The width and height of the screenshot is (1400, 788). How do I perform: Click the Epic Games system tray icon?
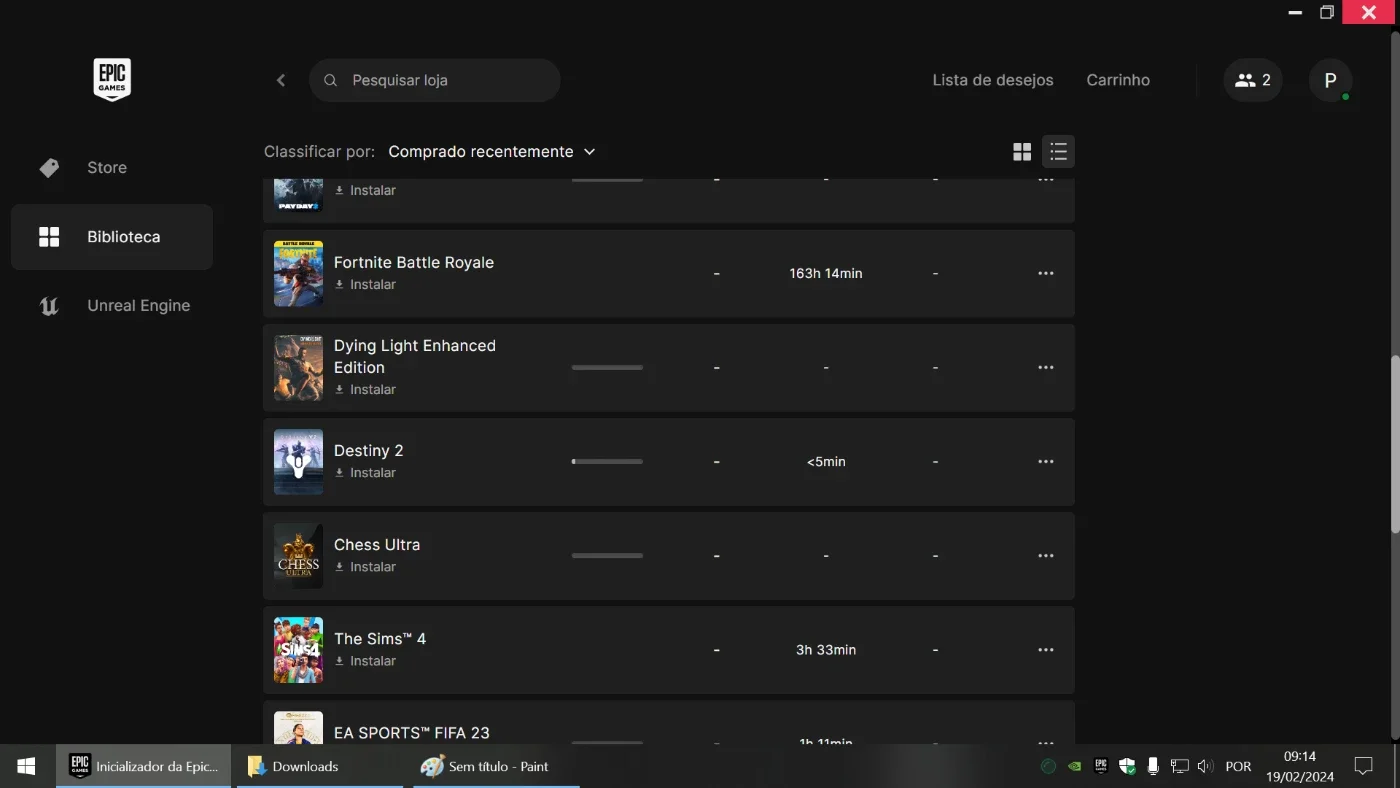(x=1101, y=767)
